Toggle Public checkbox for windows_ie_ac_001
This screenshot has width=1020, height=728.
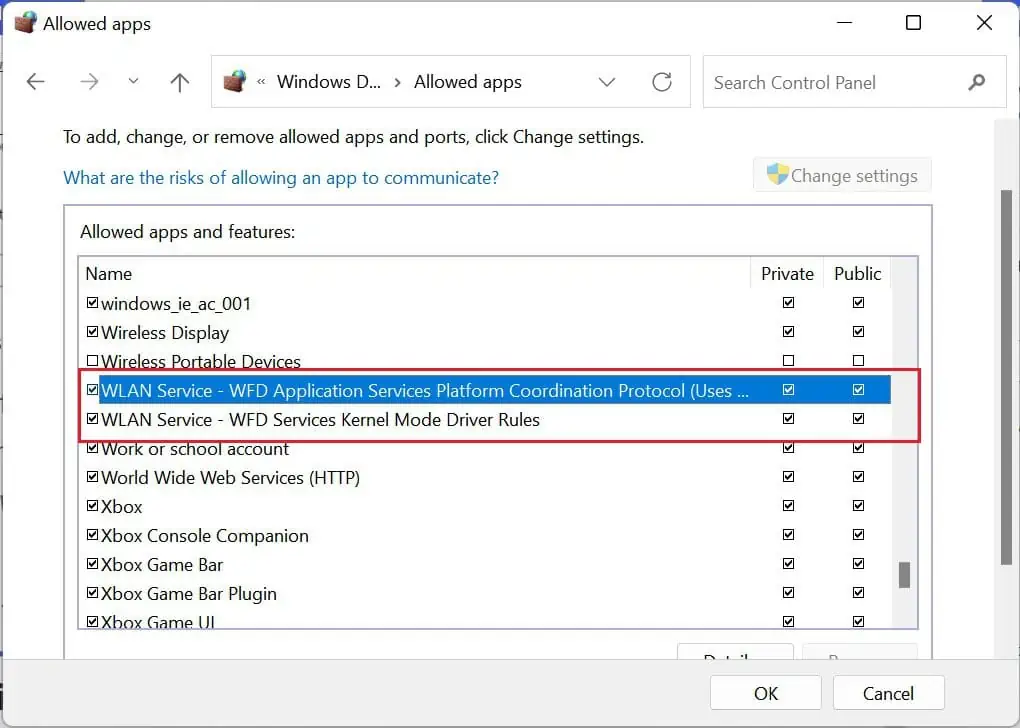pyautogui.click(x=859, y=303)
